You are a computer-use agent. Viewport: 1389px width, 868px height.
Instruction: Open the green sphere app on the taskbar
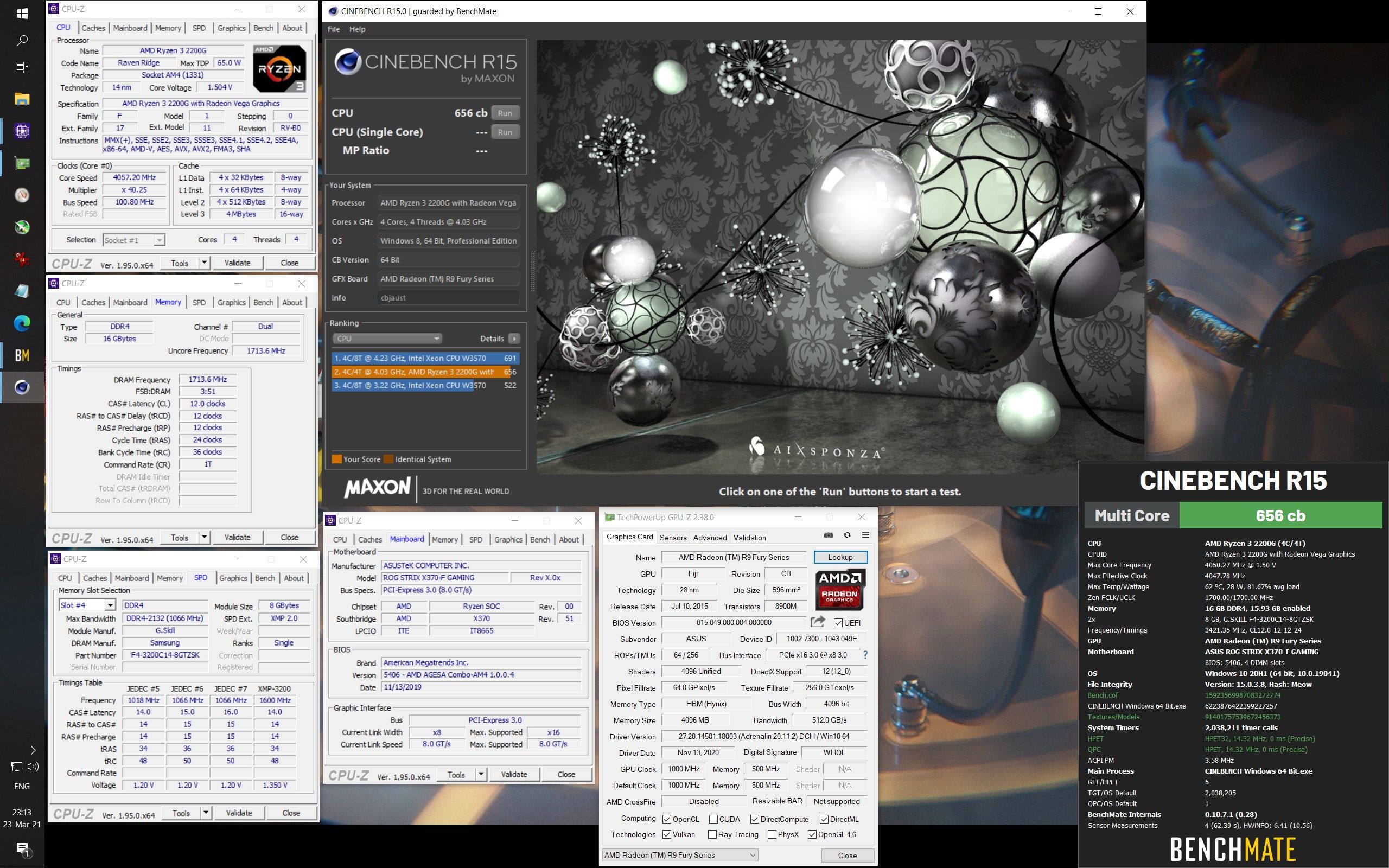click(22, 227)
